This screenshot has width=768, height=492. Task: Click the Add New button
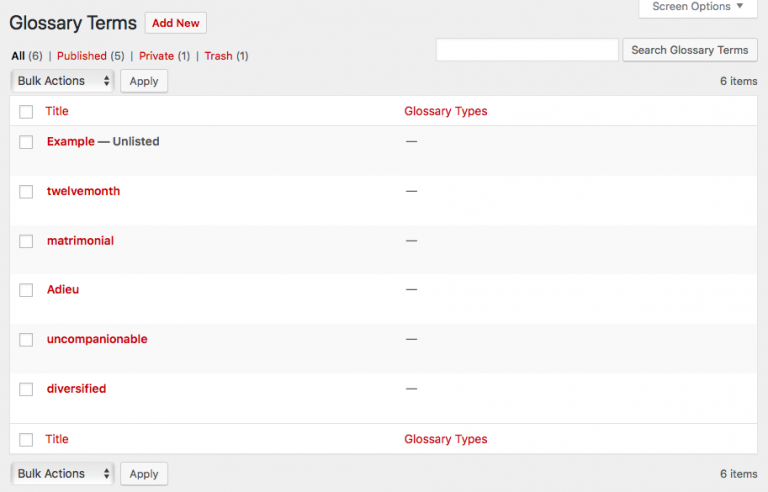pos(175,23)
